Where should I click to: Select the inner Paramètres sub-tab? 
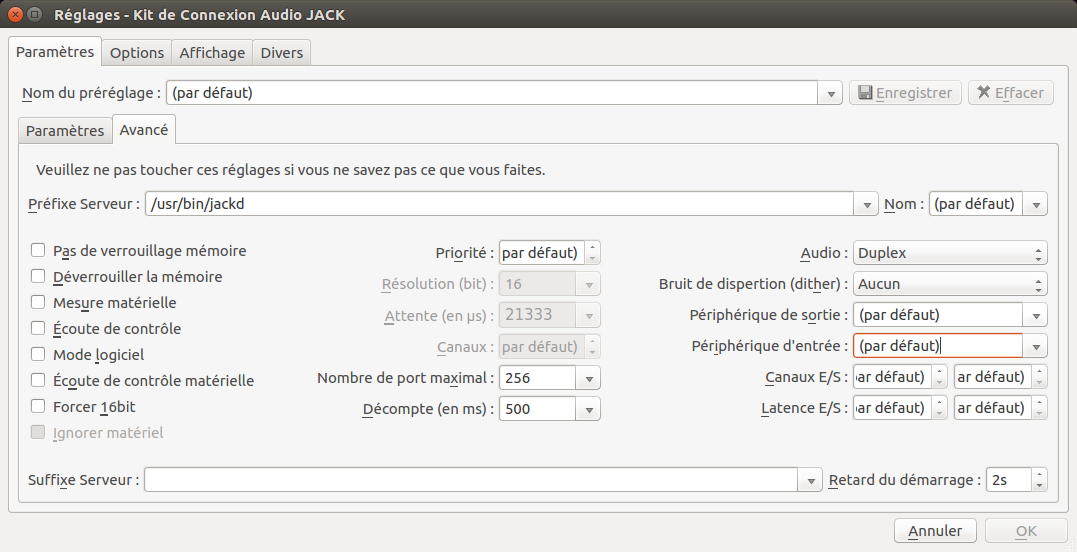tap(65, 131)
